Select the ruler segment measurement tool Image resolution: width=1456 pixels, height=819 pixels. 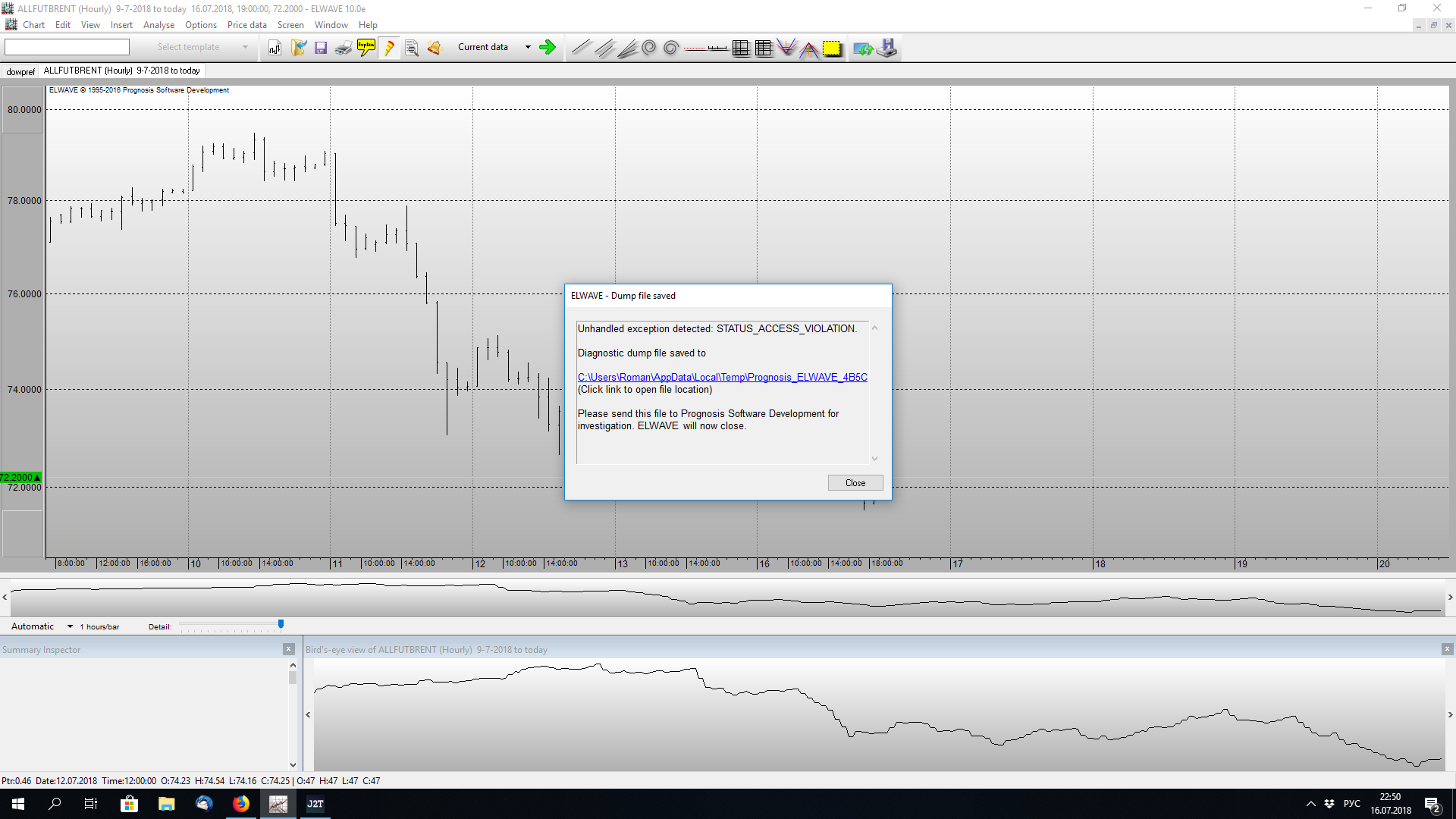[x=717, y=48]
